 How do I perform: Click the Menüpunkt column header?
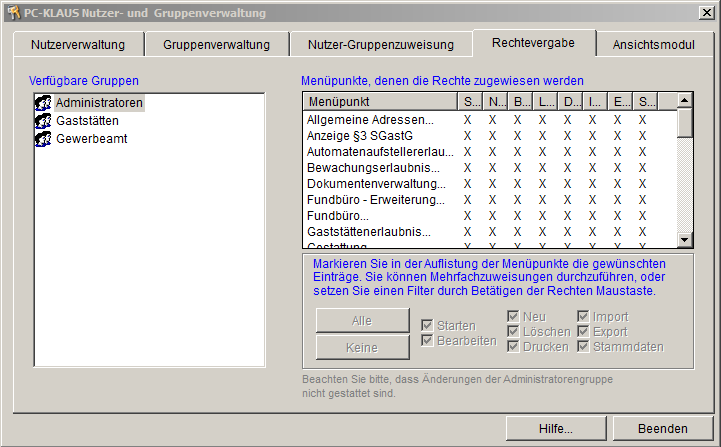tap(379, 102)
